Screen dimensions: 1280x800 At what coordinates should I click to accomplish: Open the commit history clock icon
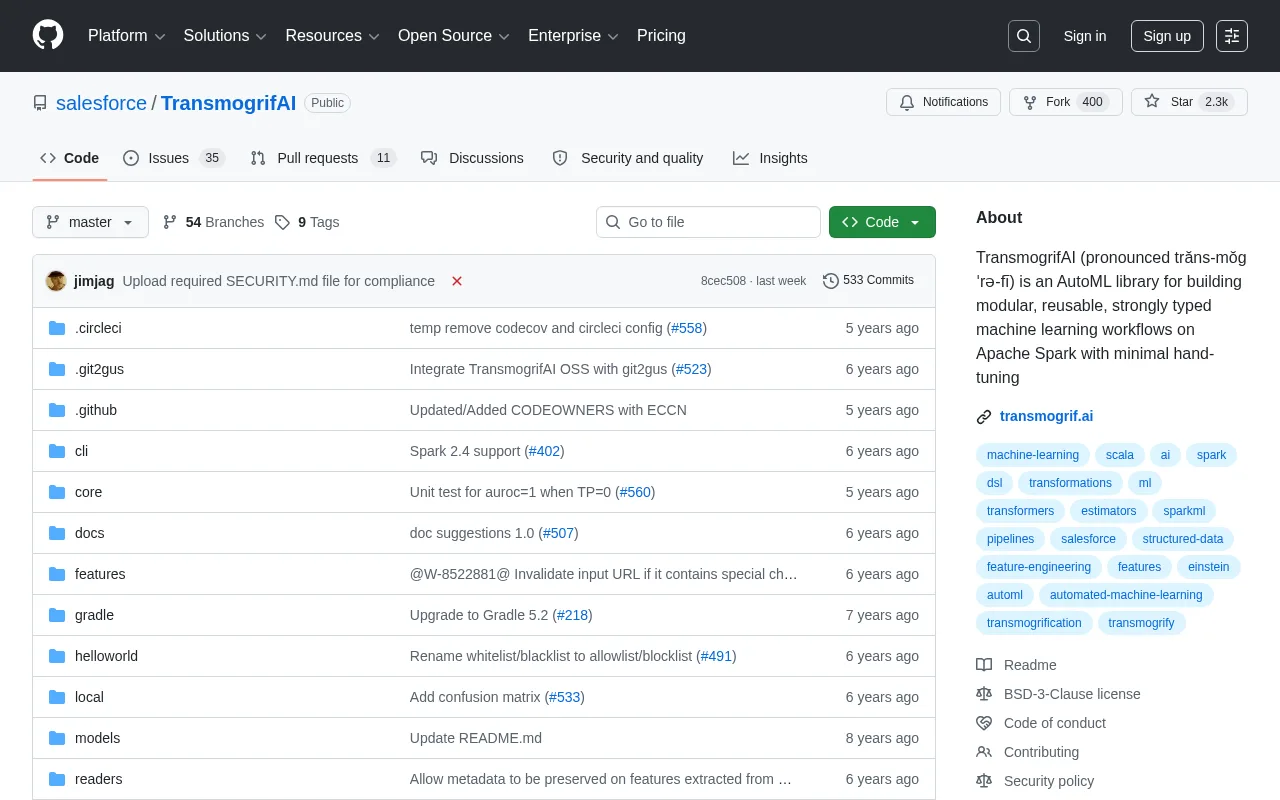tap(831, 281)
